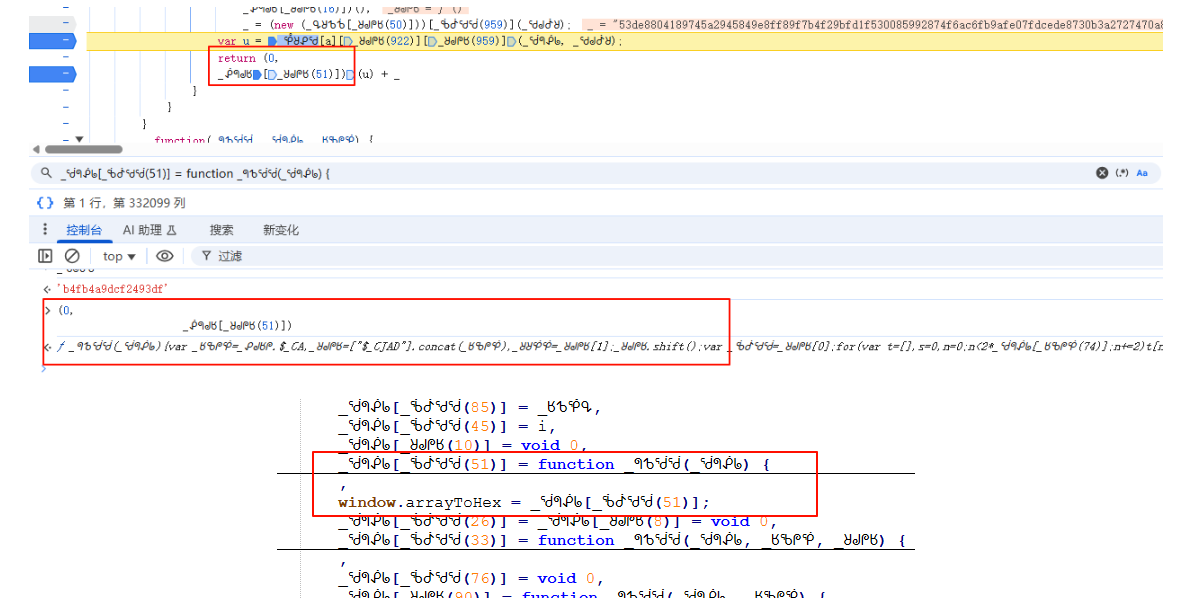The height and width of the screenshot is (608, 1182).
Task: Click the line ending '(85)] = _' in the snippet
Action: pos(470,408)
